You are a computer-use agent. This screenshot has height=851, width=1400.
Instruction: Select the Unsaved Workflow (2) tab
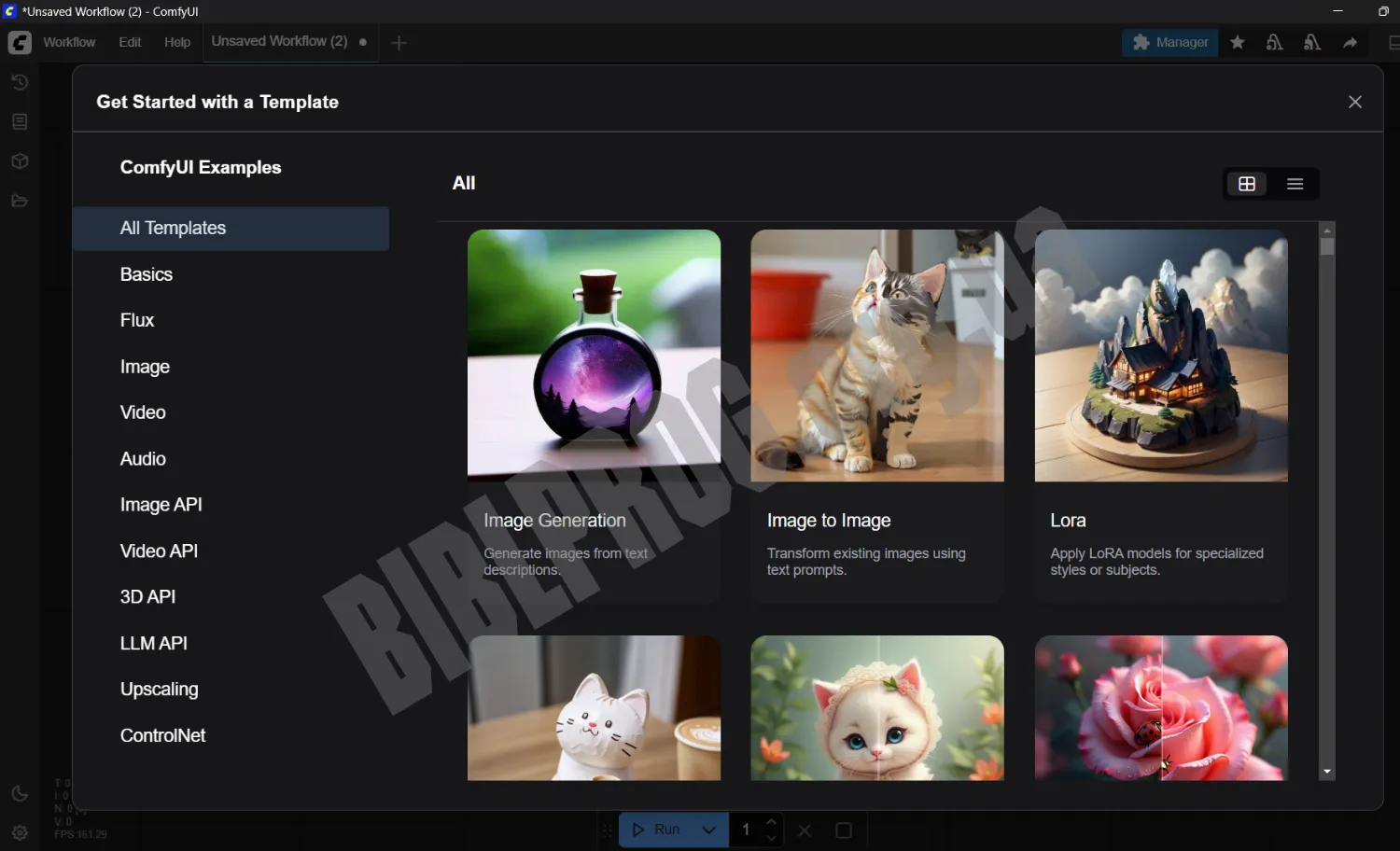[290, 42]
